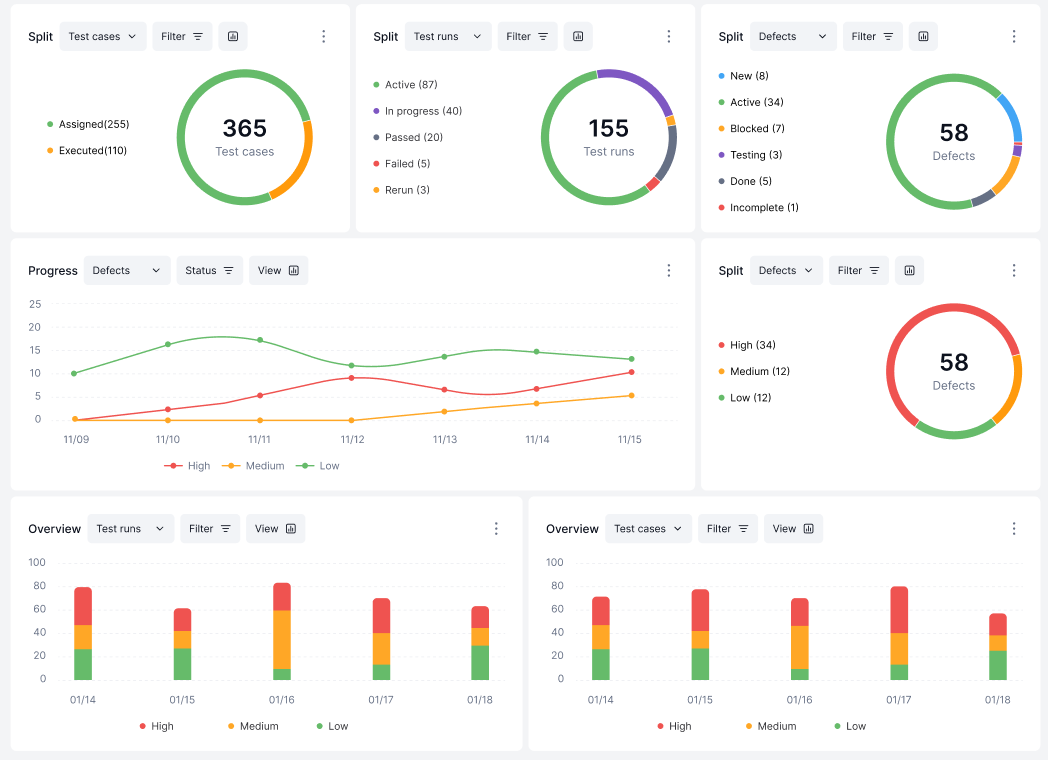Open three-dot menu on Progress card
The width and height of the screenshot is (1048, 760).
669,270
